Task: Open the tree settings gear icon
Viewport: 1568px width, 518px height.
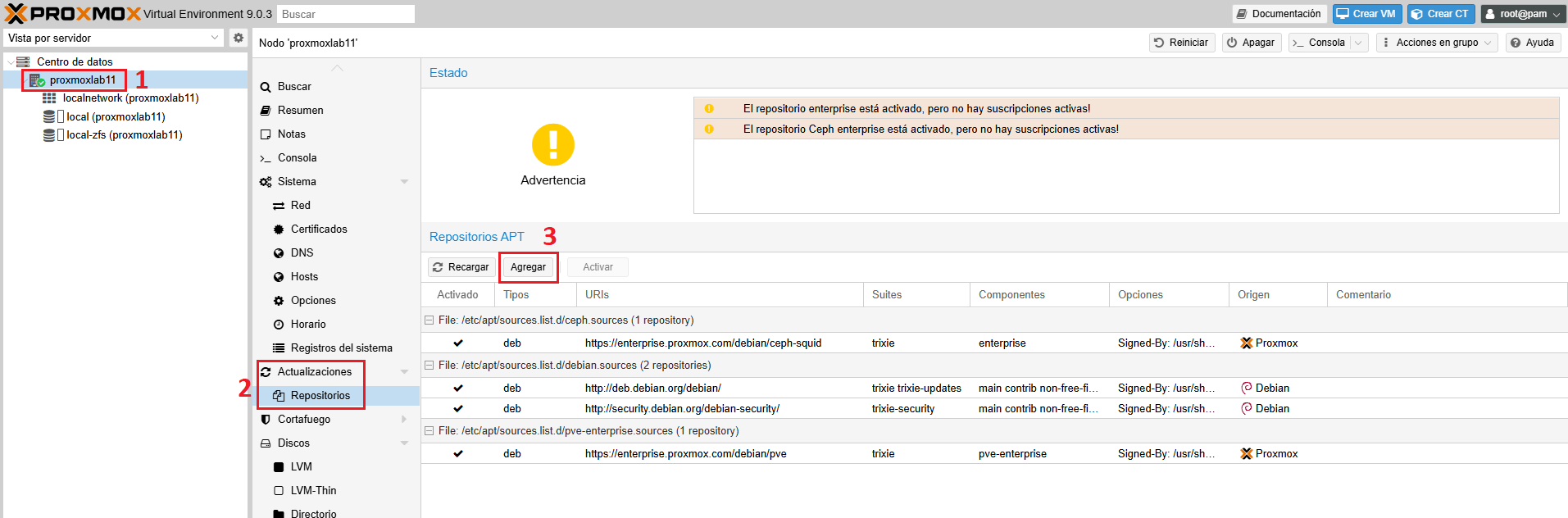Action: click(x=239, y=38)
